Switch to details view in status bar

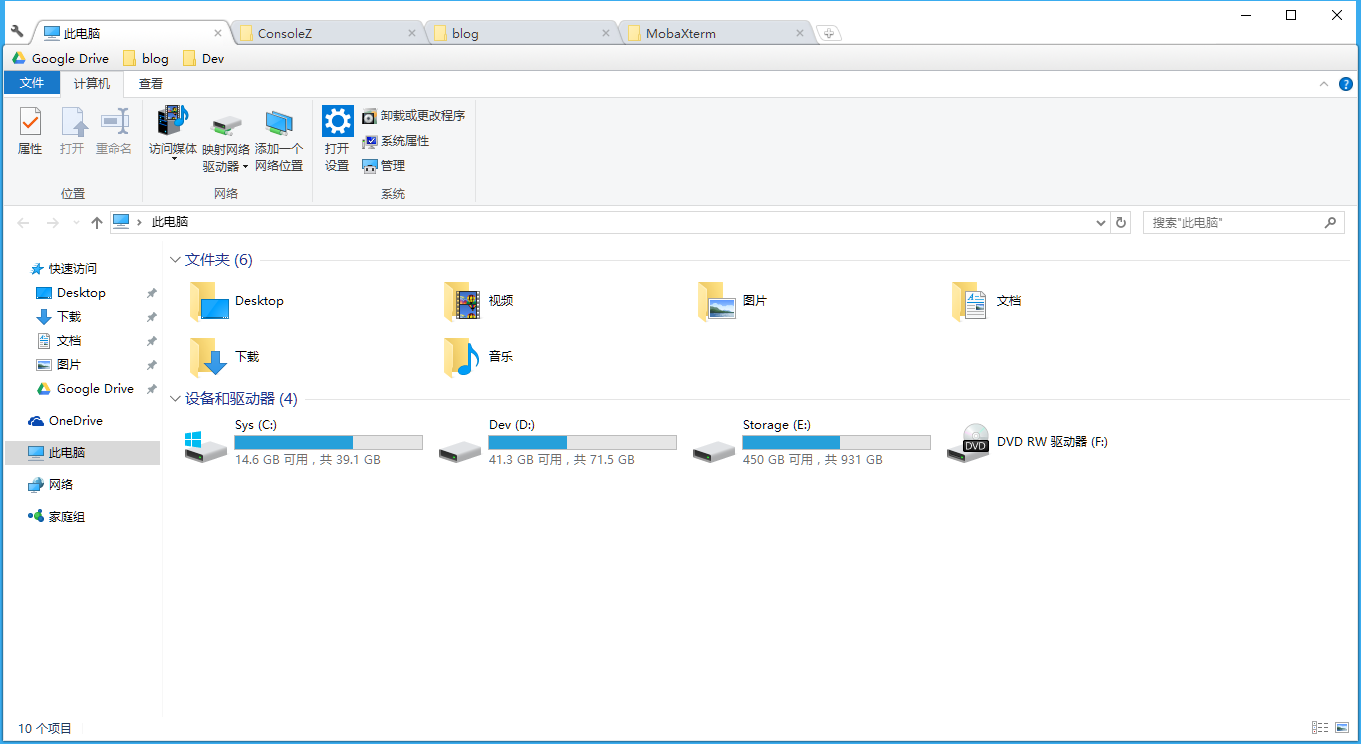tap(1320, 728)
